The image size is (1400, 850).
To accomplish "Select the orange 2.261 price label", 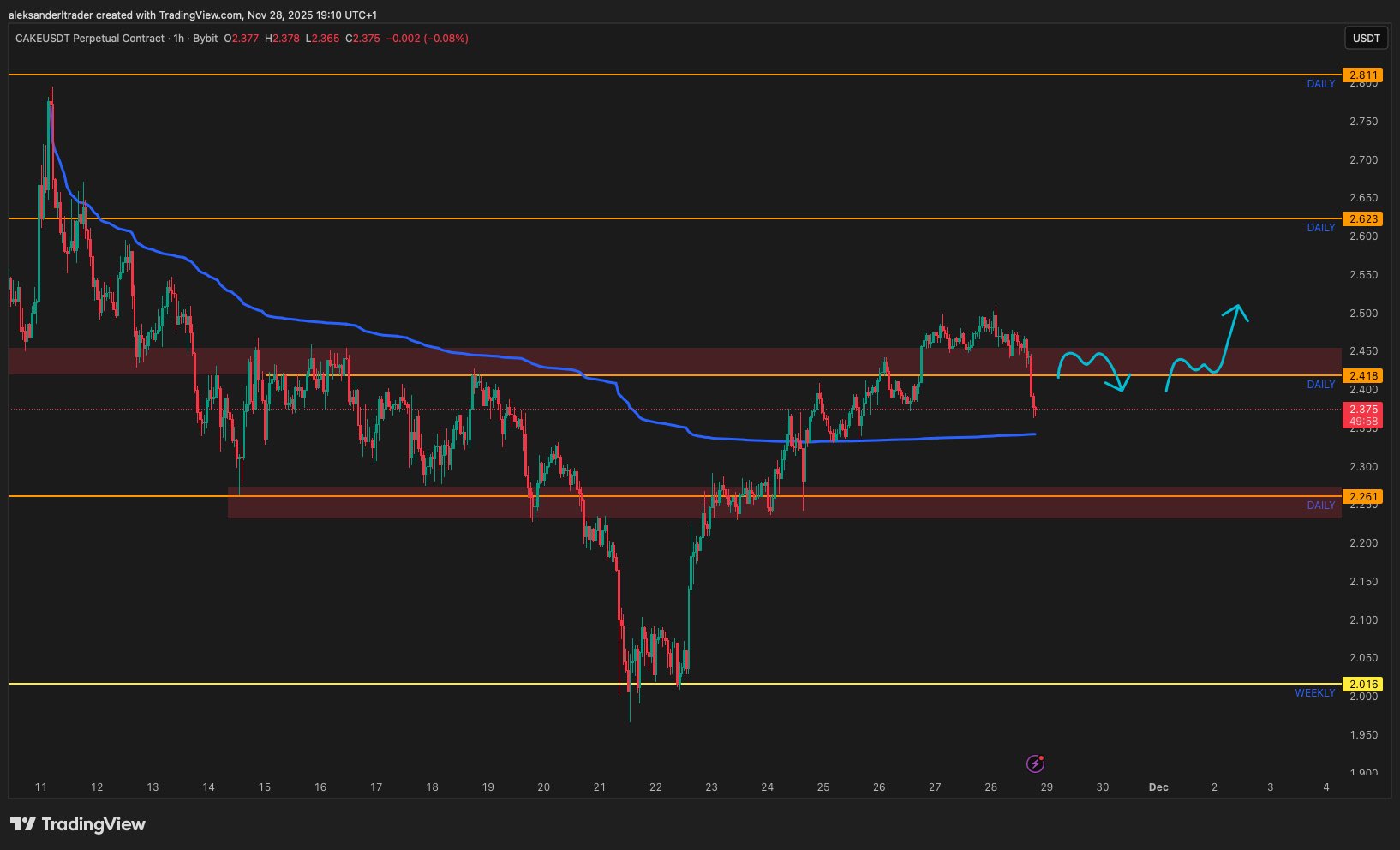I will [1362, 497].
